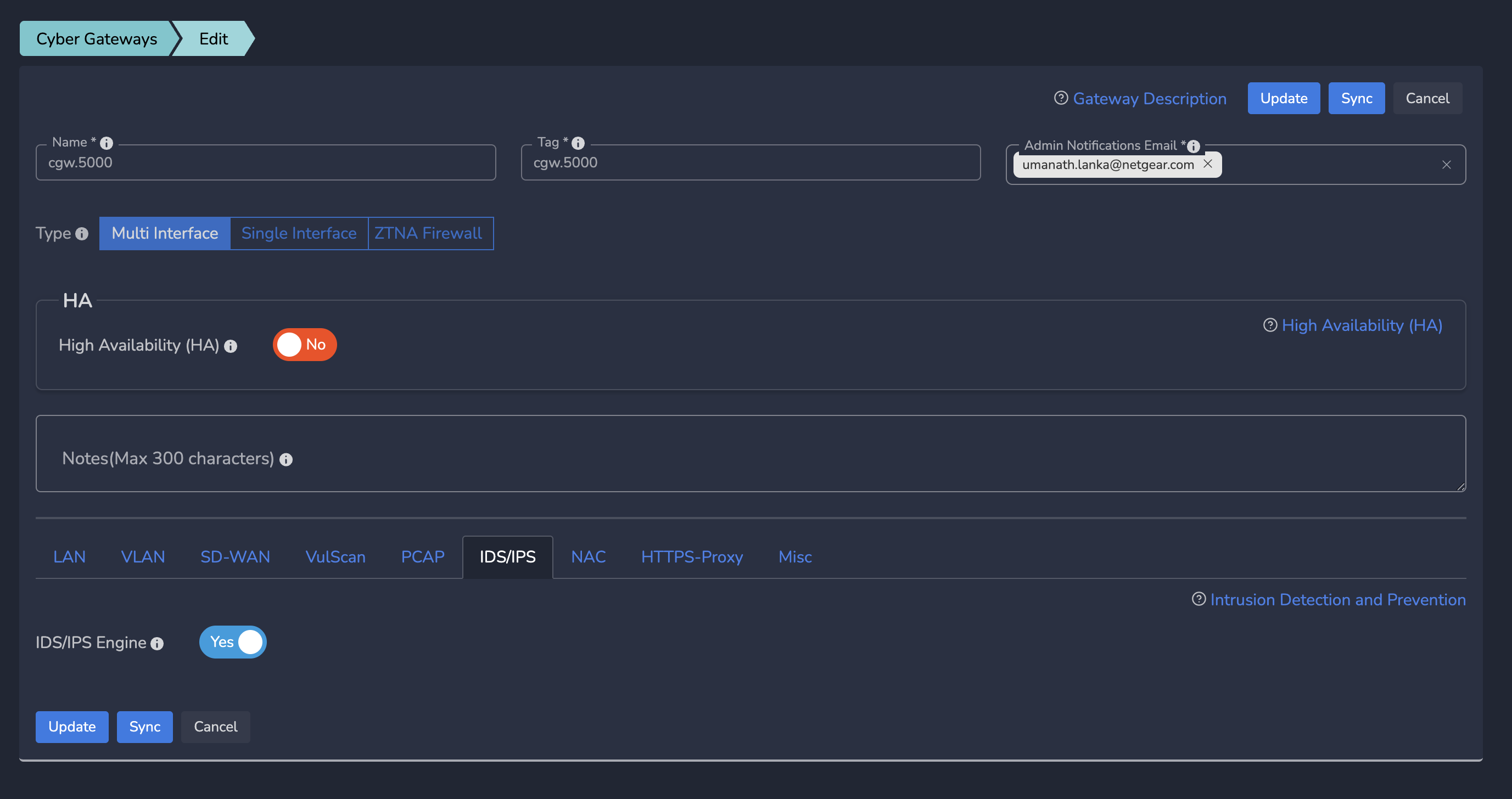Navigate to Cyber Gateways breadcrumb
The width and height of the screenshot is (1512, 799).
click(x=96, y=39)
